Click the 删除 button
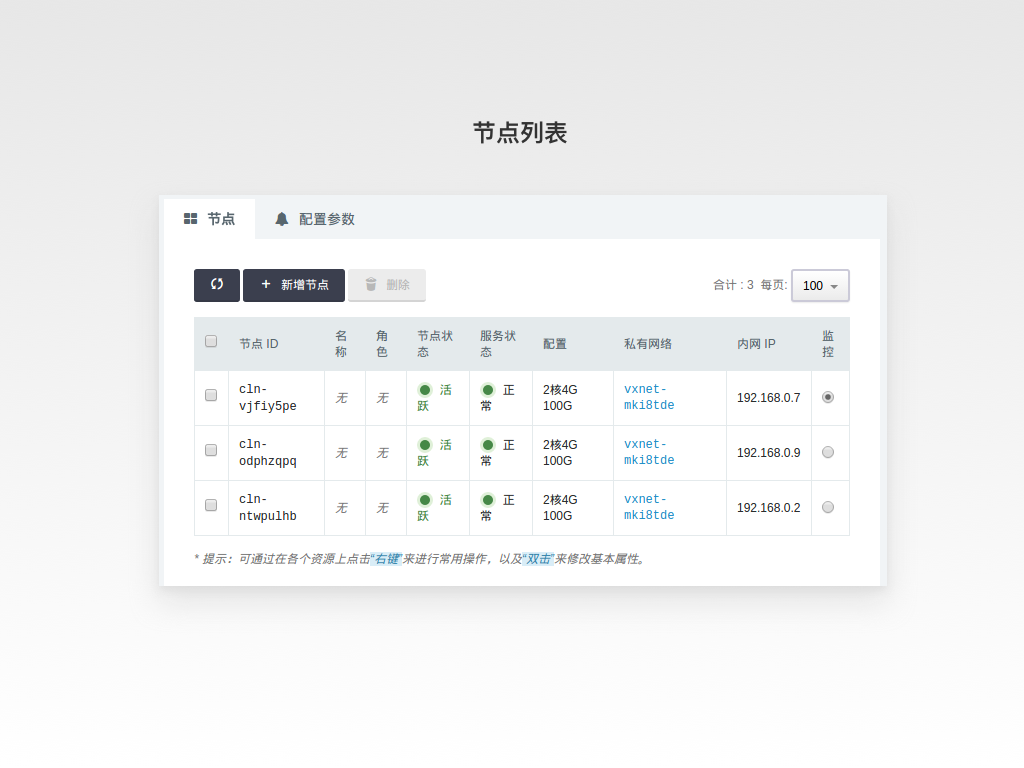The height and width of the screenshot is (768, 1024). [386, 285]
